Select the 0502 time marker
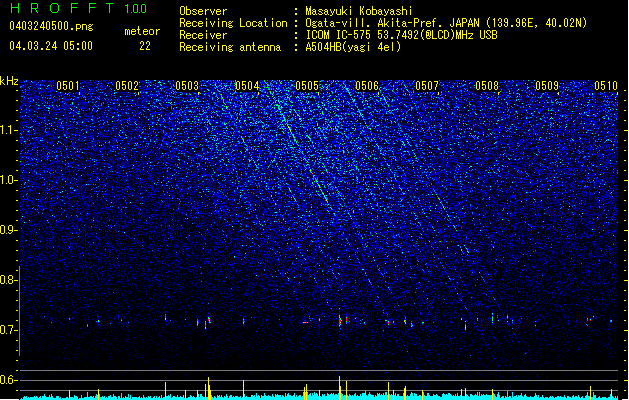Image resolution: width=629 pixels, height=400 pixels. [x=127, y=86]
